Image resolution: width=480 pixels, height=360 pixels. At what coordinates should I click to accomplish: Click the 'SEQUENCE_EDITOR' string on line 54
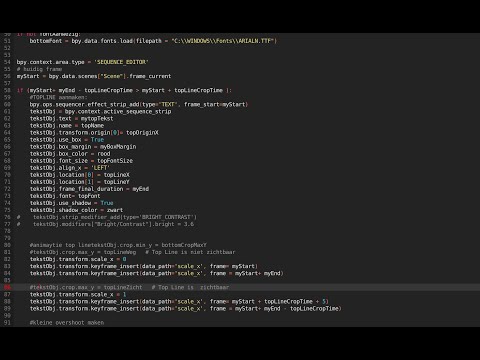[121, 62]
